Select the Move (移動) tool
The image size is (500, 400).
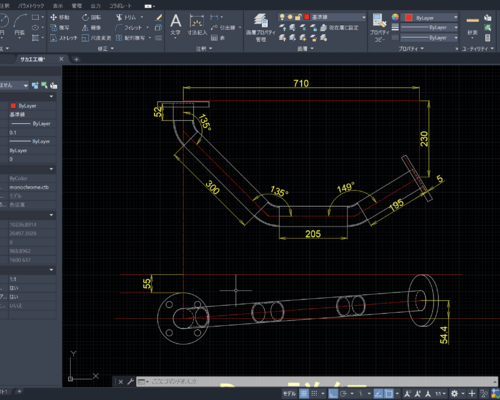coord(60,17)
